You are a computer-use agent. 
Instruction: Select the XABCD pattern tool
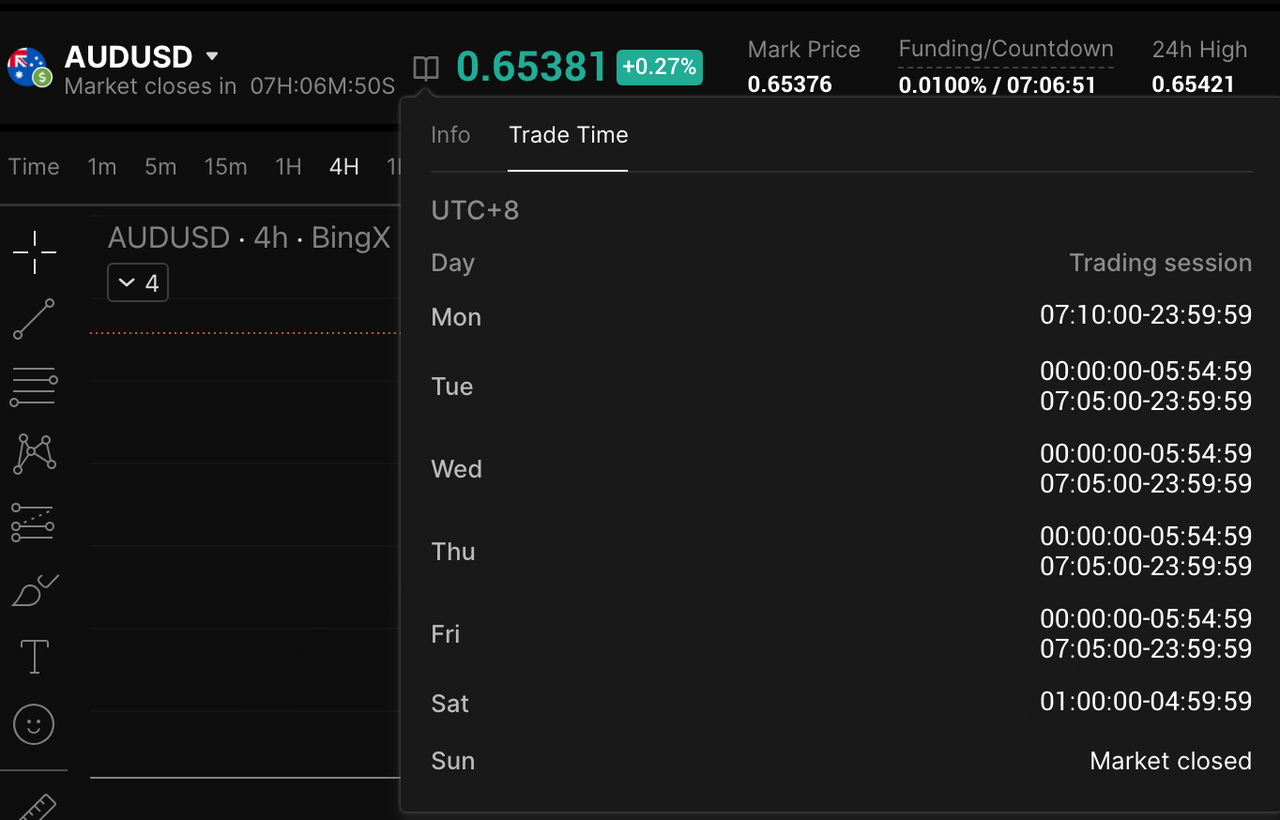tap(34, 453)
